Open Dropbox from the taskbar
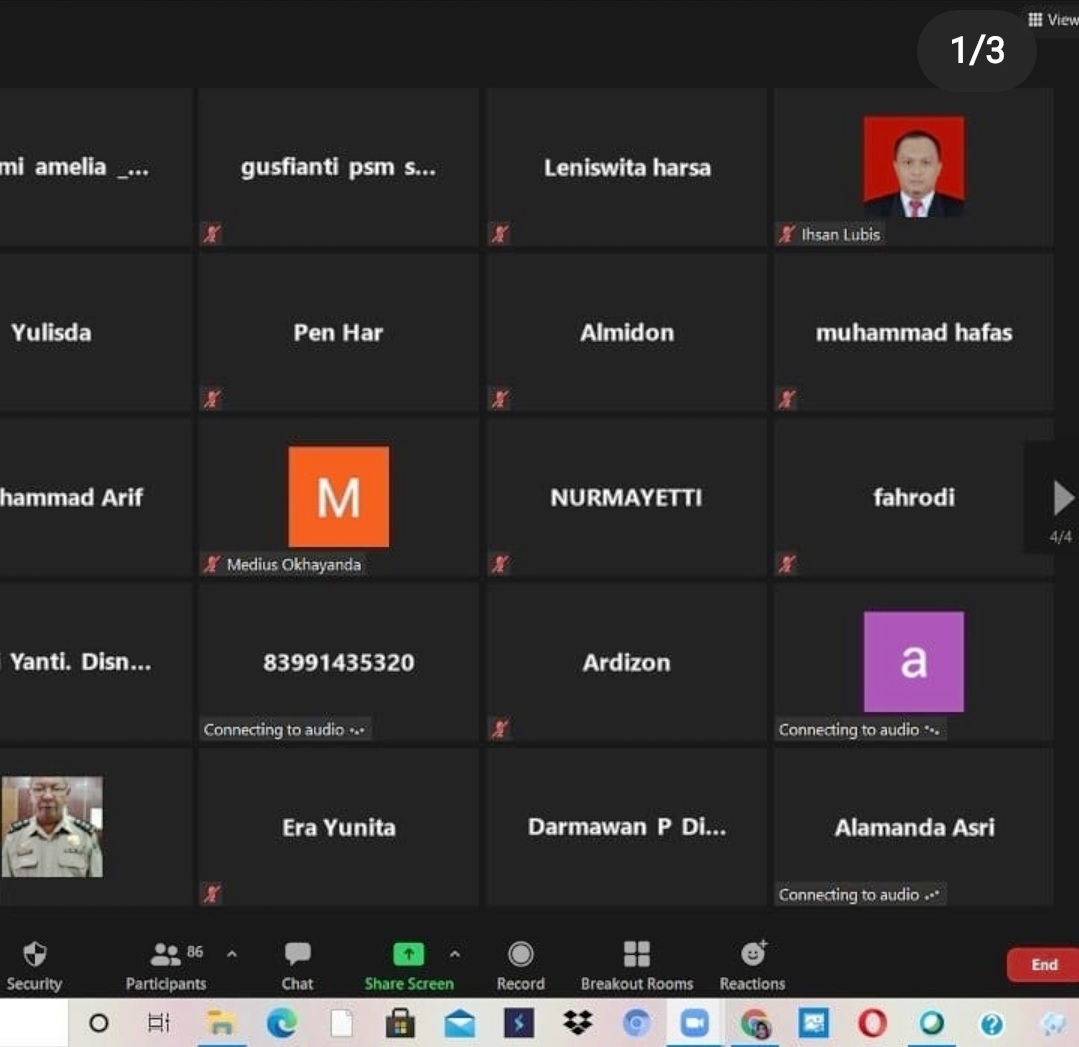 click(577, 1023)
